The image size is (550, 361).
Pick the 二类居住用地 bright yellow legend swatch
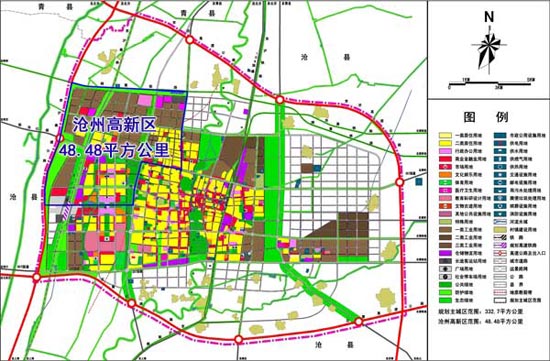pyautogui.click(x=445, y=143)
